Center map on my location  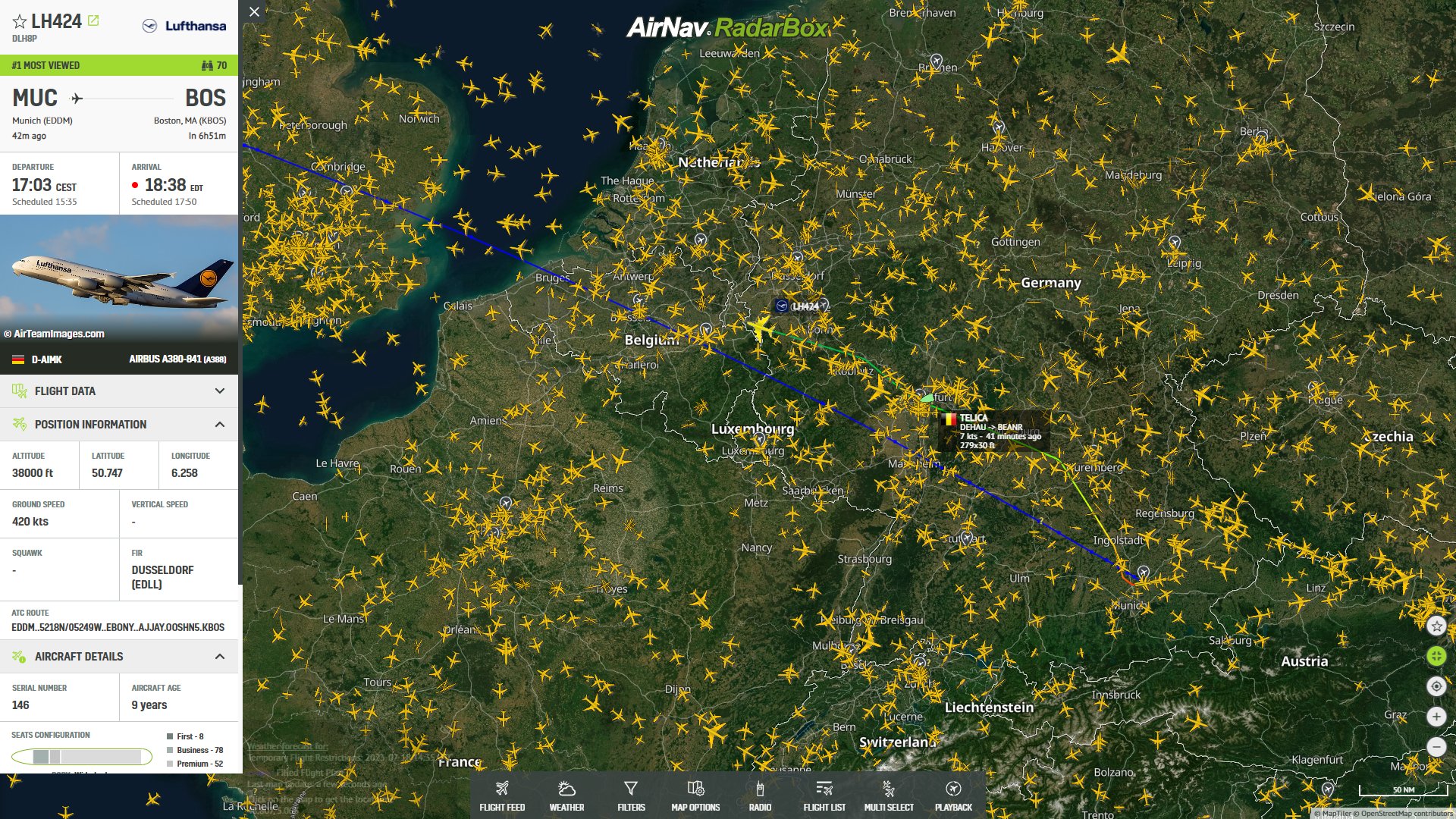[x=1436, y=687]
